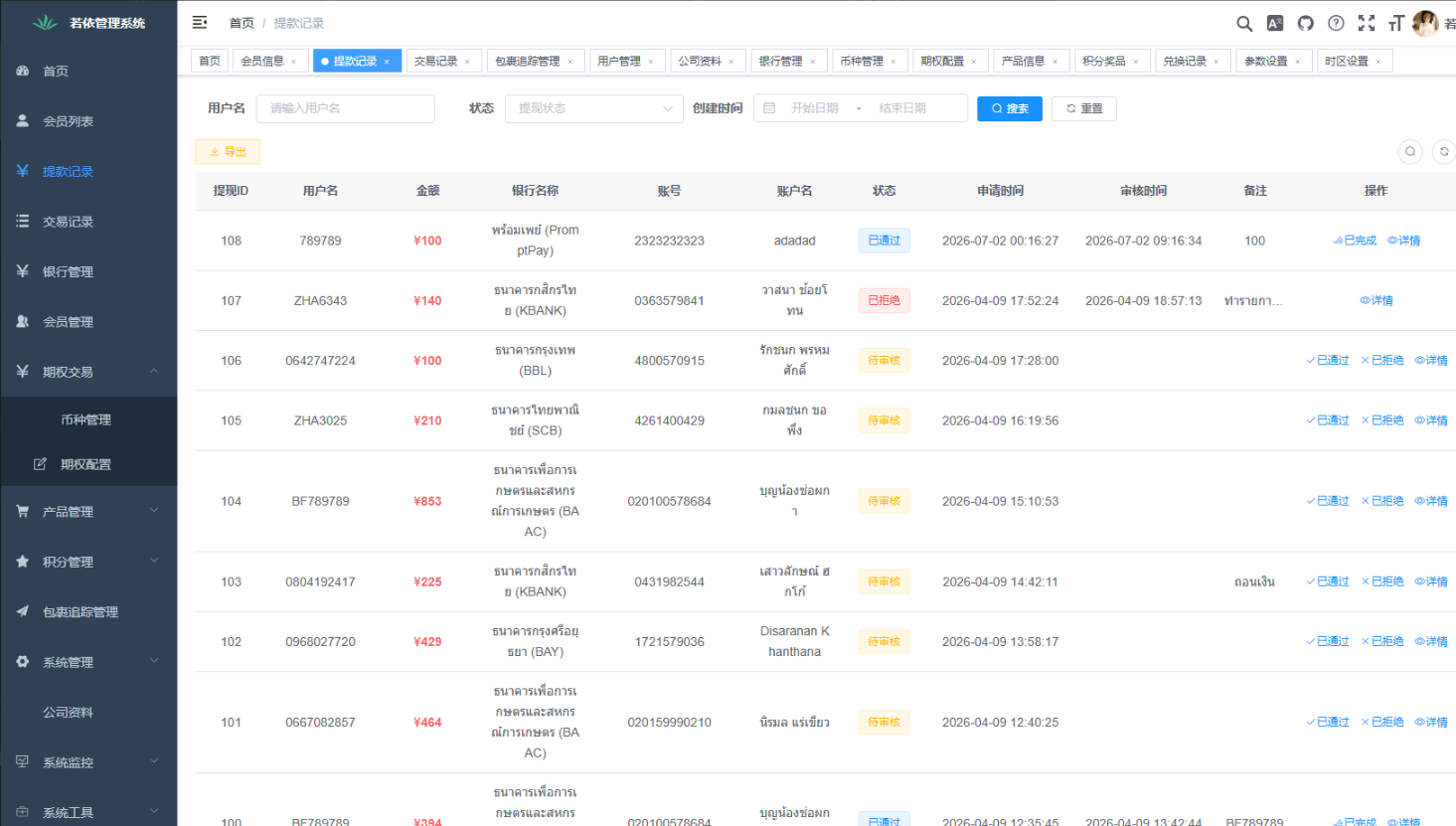Expand the 积分管理 sidebar group

pyautogui.click(x=88, y=562)
